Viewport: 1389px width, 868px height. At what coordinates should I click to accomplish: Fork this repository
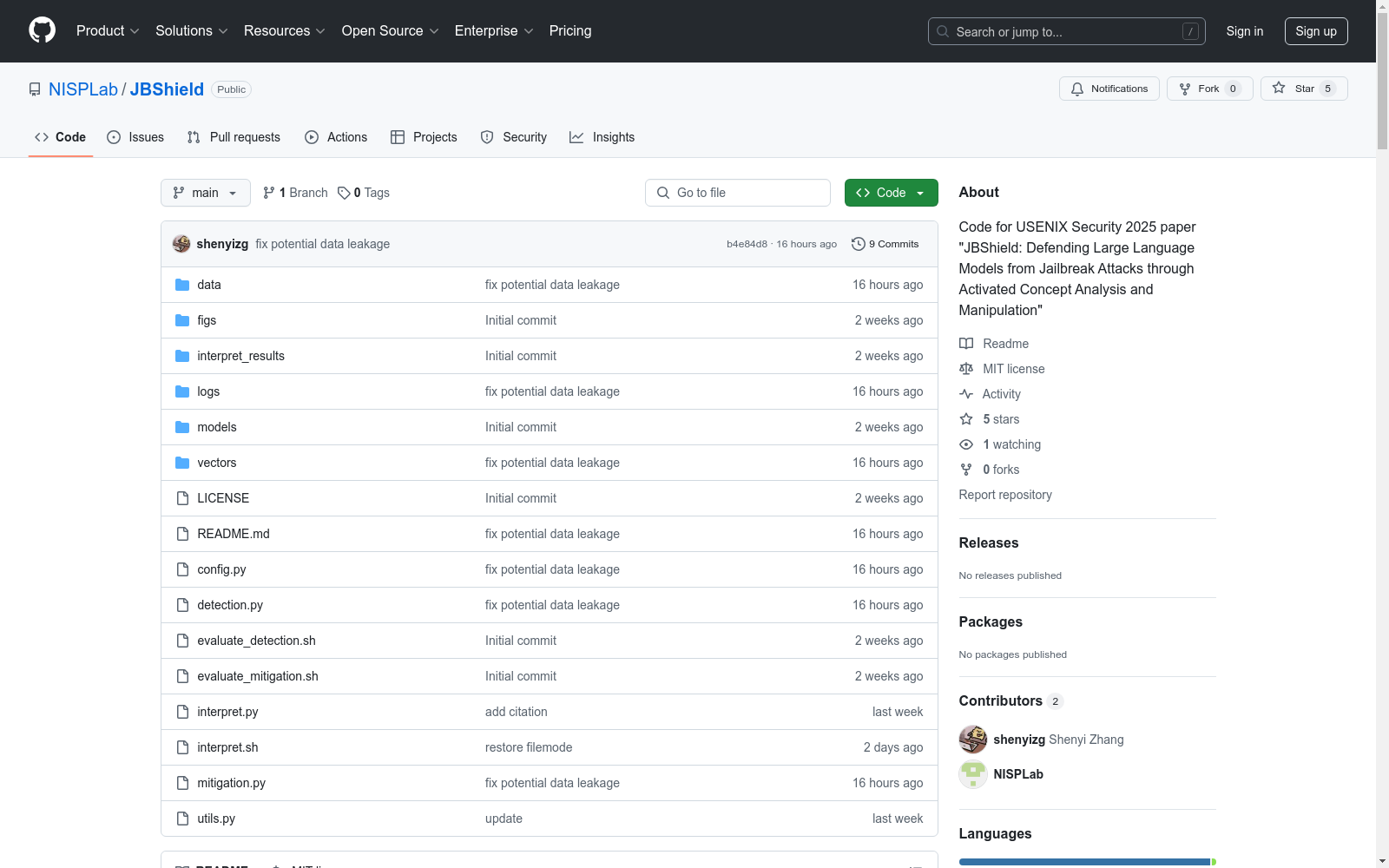1209,89
